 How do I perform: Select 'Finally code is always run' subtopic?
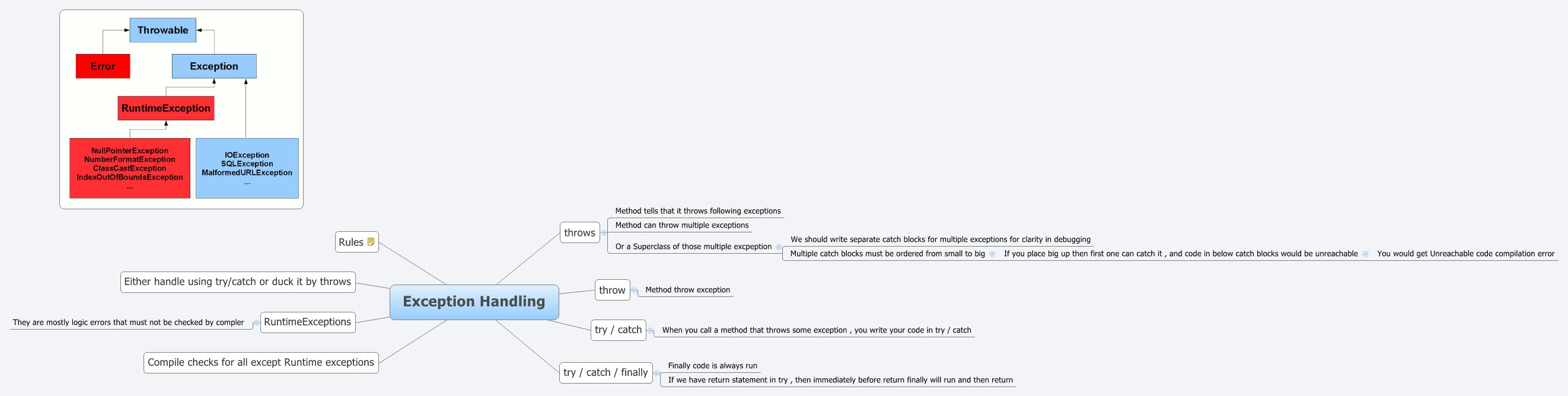pyautogui.click(x=712, y=366)
